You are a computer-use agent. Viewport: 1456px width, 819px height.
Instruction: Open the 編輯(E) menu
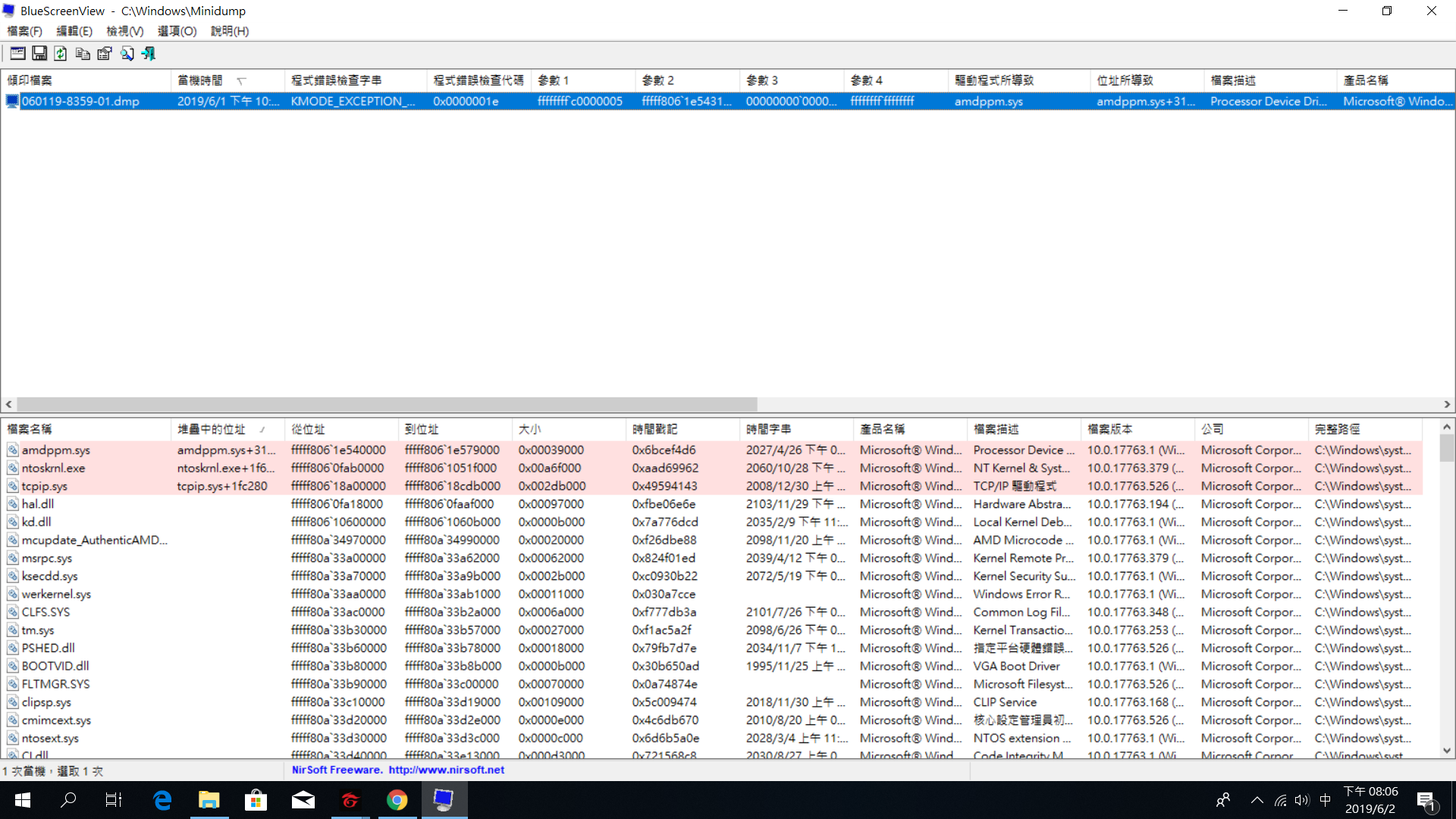(74, 31)
